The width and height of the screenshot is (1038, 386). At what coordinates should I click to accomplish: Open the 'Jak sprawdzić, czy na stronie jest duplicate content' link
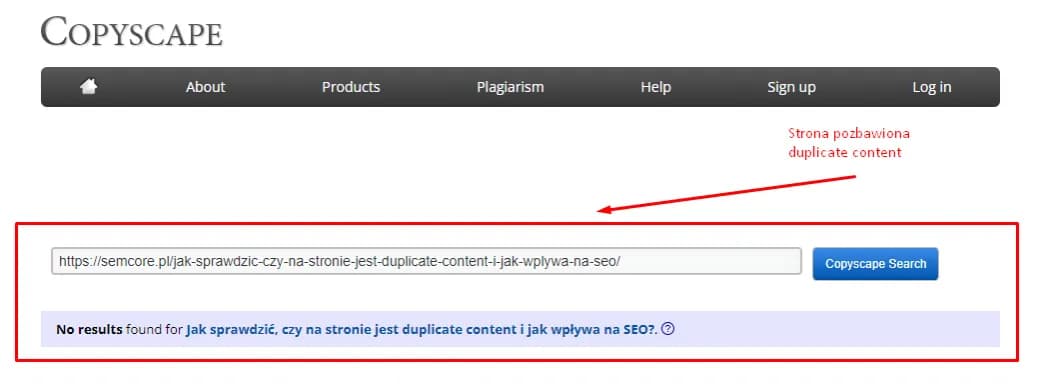pos(421,329)
